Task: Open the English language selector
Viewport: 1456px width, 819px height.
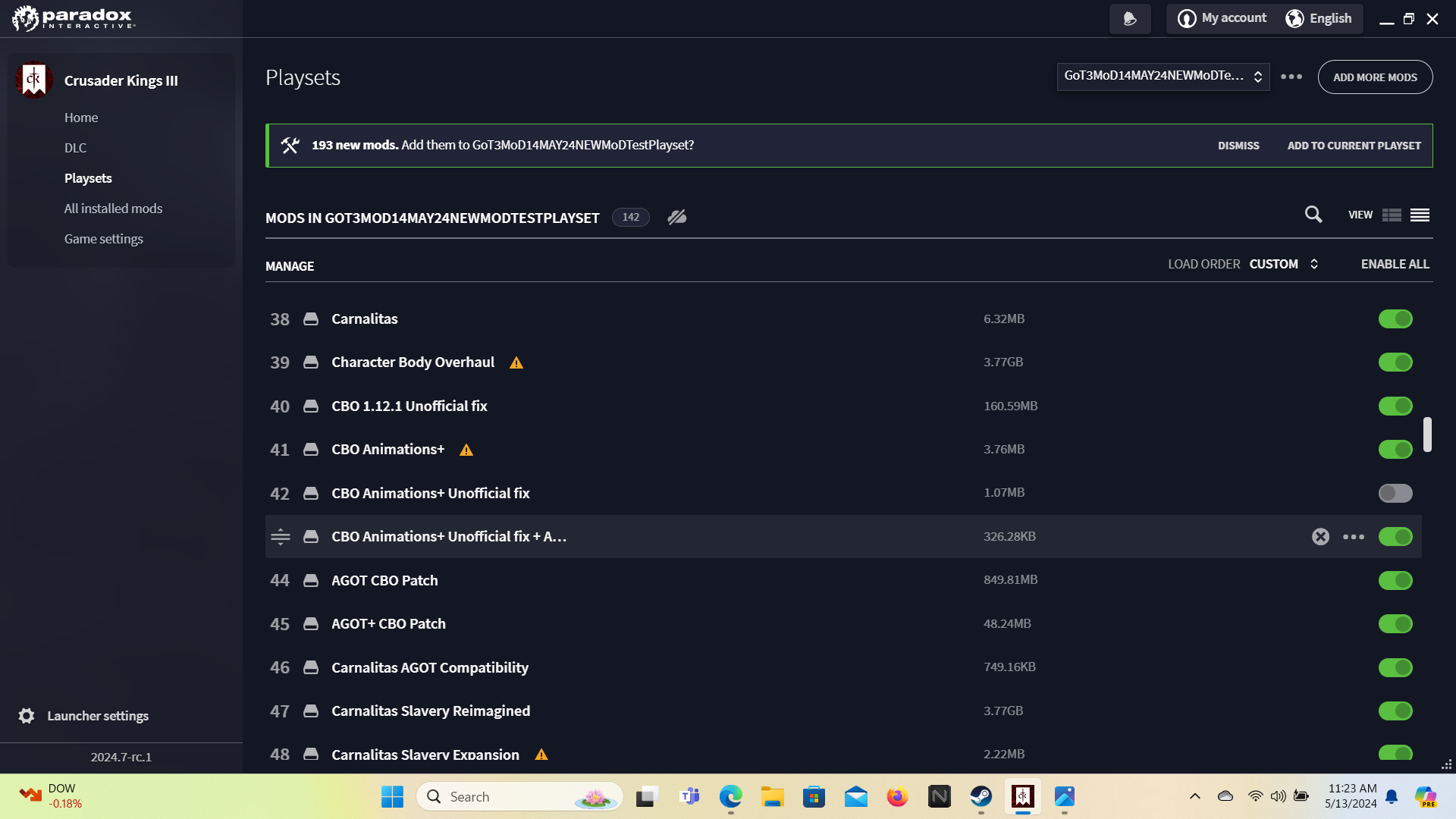Action: click(1319, 18)
